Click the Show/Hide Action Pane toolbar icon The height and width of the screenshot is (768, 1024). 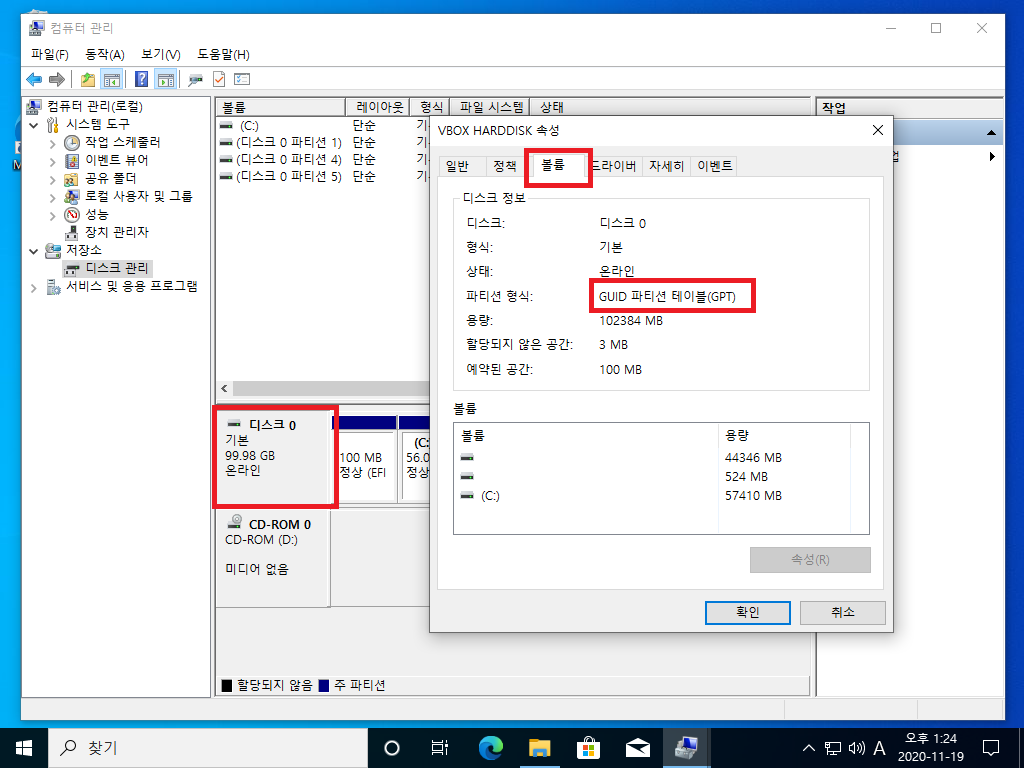[165, 79]
